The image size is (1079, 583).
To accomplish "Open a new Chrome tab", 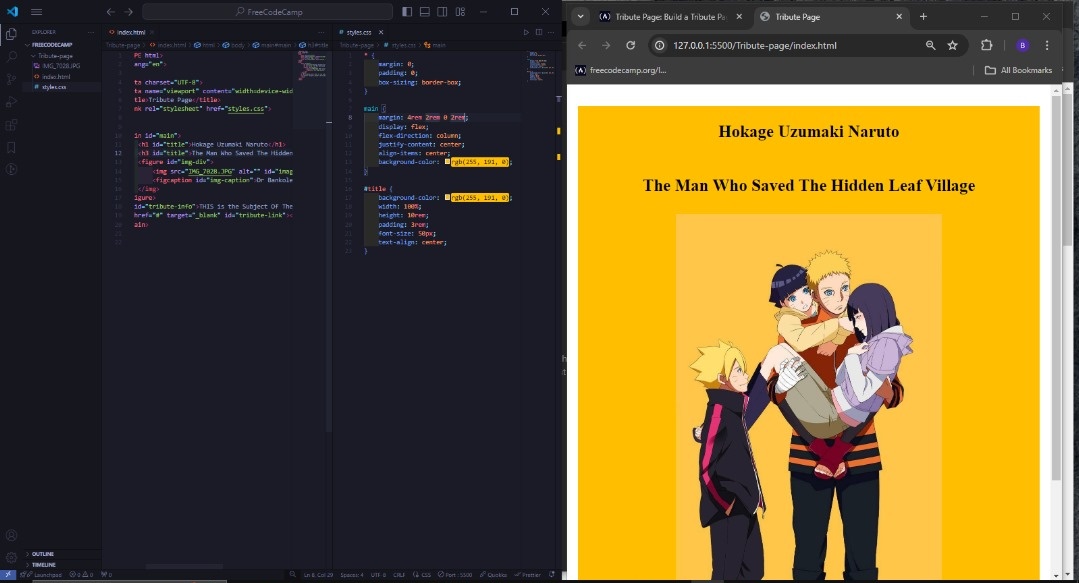I will click(923, 17).
